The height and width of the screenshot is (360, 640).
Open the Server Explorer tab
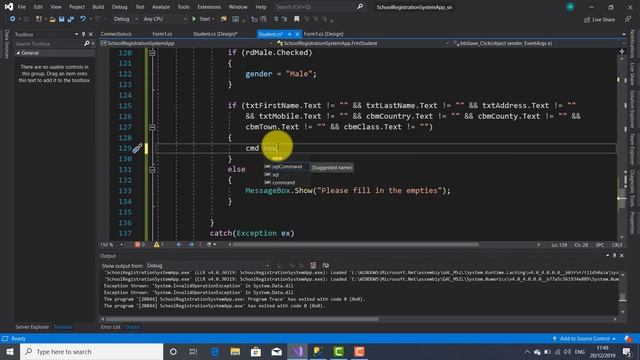pos(32,327)
